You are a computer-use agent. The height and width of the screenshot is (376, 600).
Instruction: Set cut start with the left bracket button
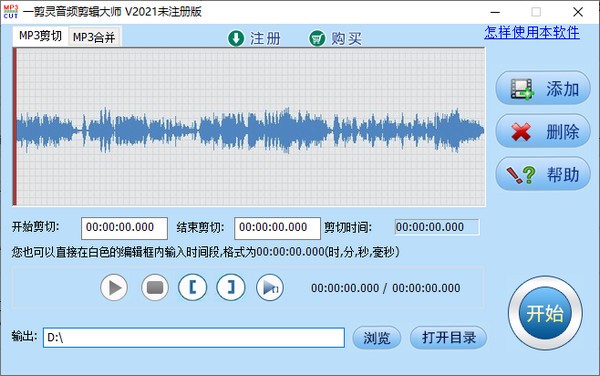[x=192, y=287]
